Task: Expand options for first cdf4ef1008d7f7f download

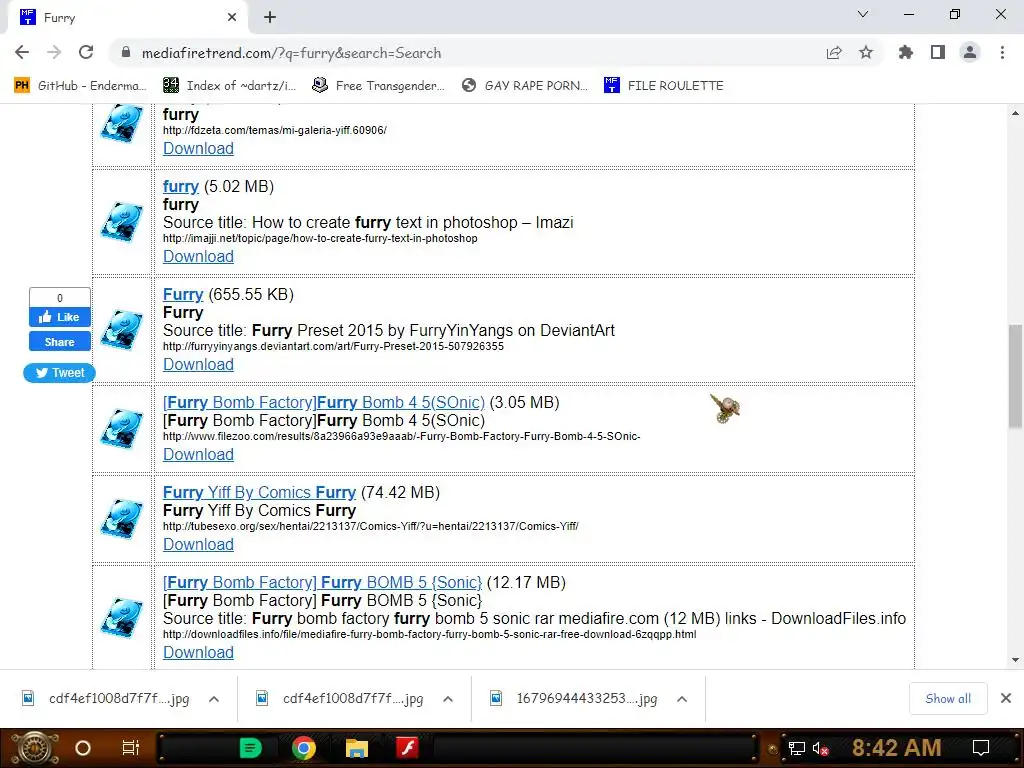Action: point(214,699)
